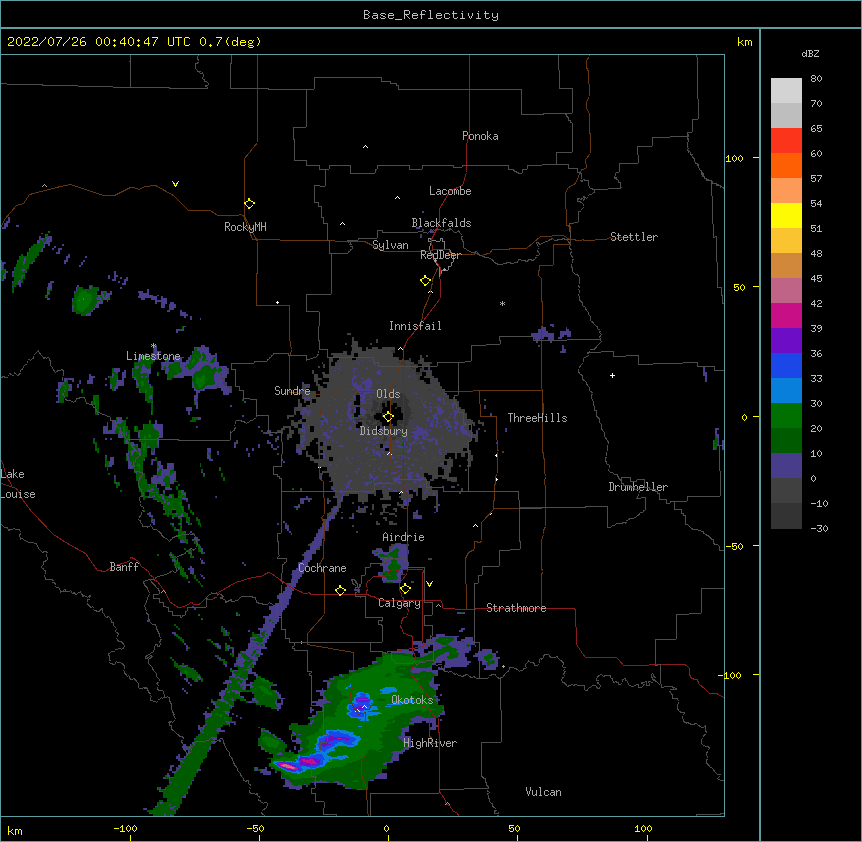The width and height of the screenshot is (862, 842).
Task: Click the 45 value on dBZ legend
Action: tap(816, 279)
